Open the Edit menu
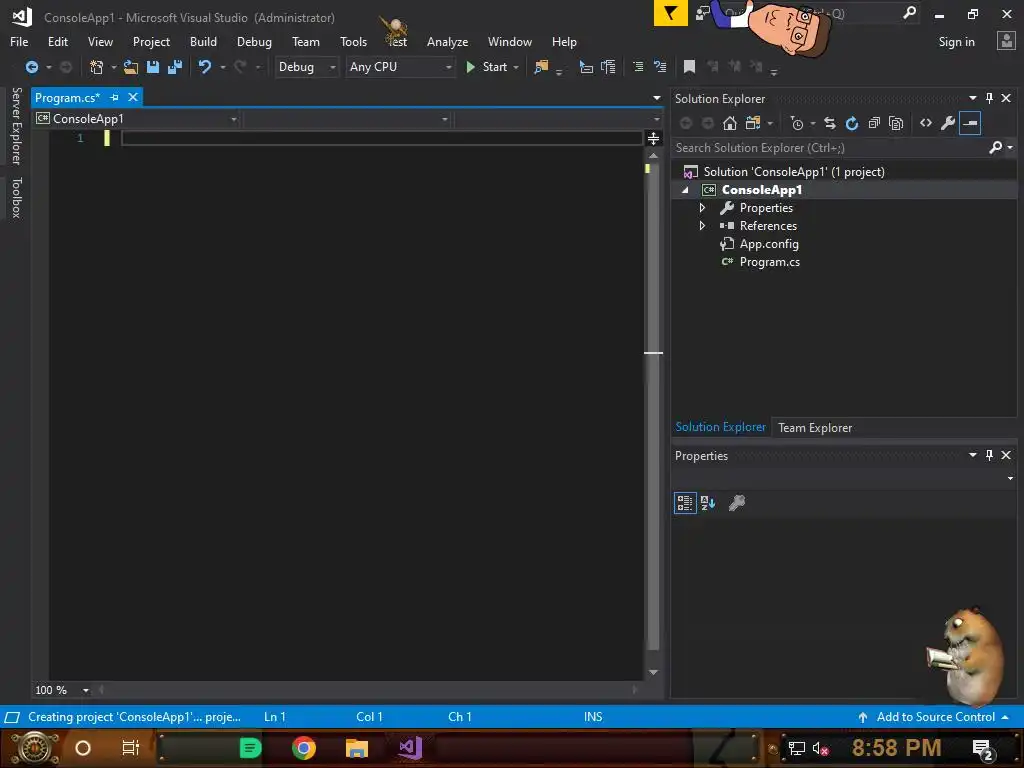 pyautogui.click(x=57, y=42)
